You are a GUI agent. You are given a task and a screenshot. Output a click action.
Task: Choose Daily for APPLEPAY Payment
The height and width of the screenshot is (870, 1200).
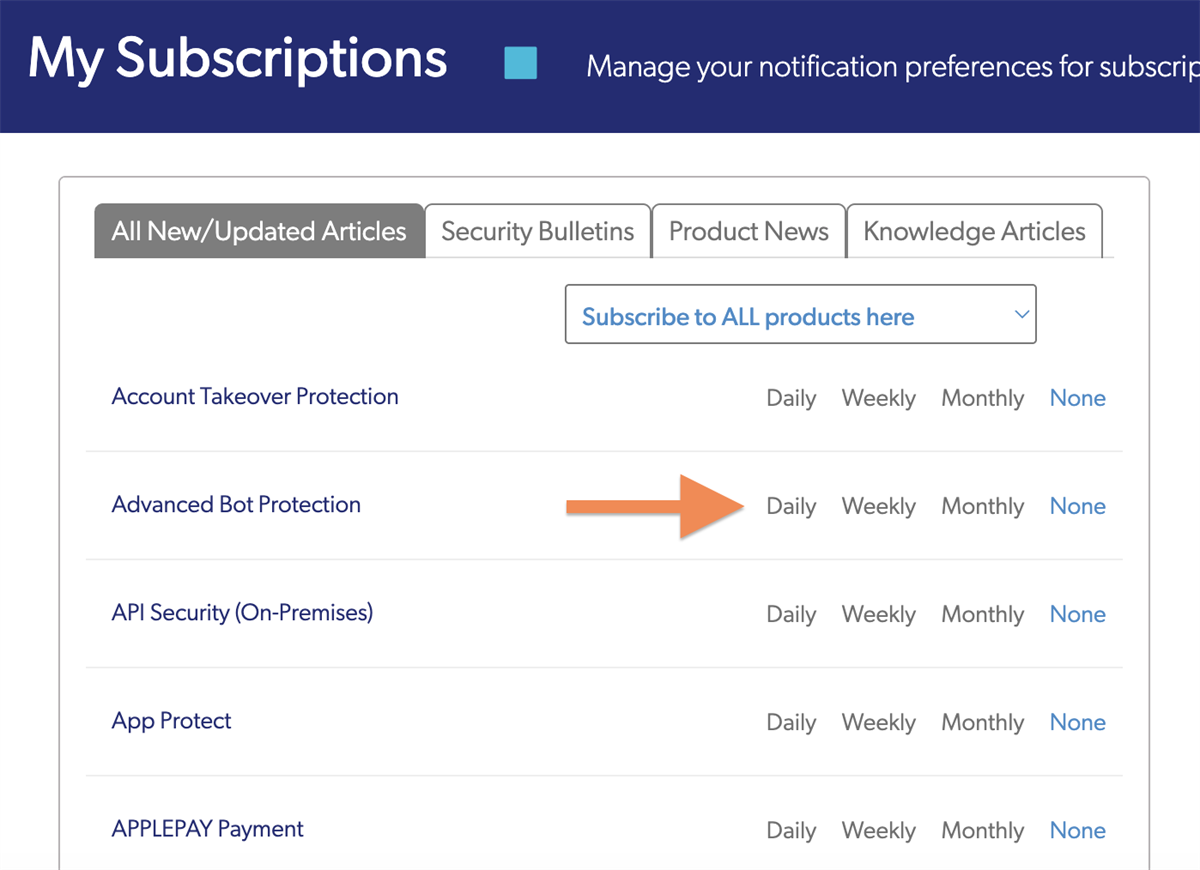pyautogui.click(x=791, y=830)
